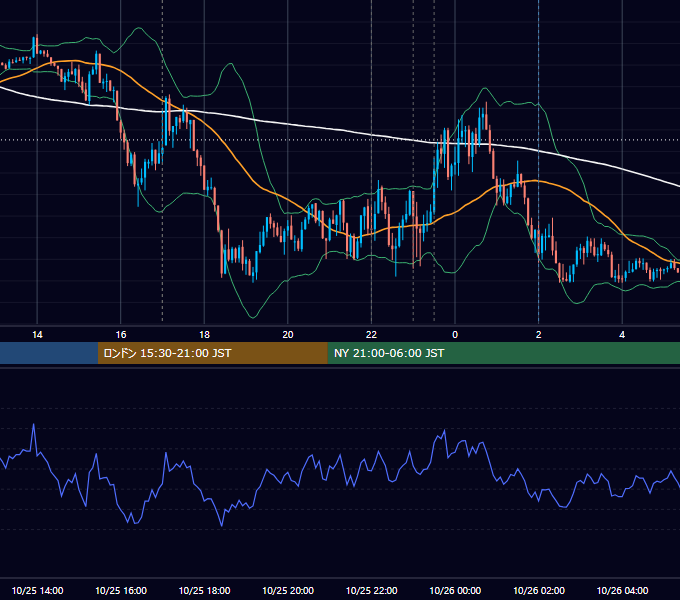
Task: Click the 10/26 00:00 date label
Action: click(x=455, y=590)
